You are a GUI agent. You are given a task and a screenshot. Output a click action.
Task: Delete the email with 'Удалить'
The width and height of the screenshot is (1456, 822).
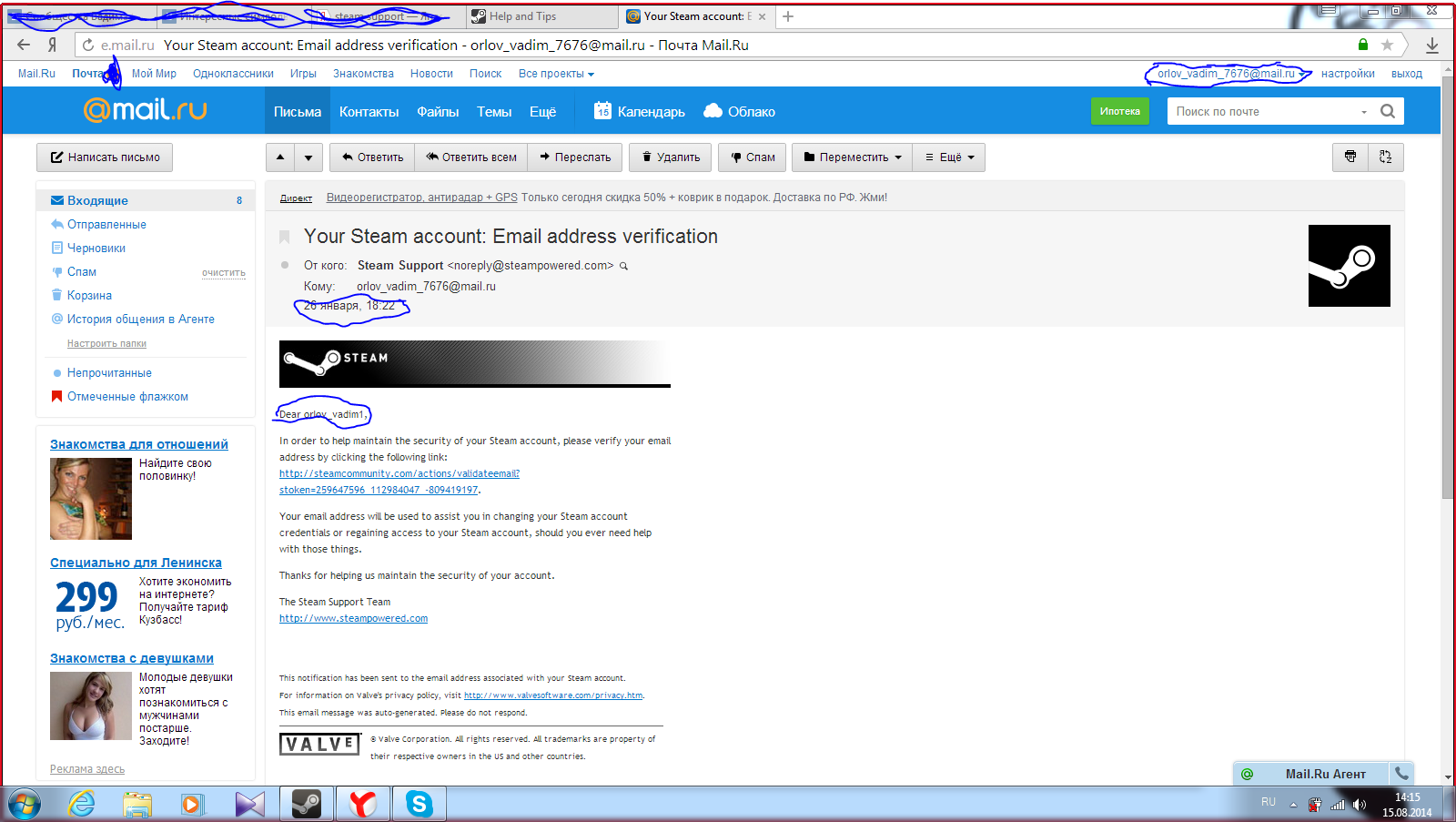(671, 157)
